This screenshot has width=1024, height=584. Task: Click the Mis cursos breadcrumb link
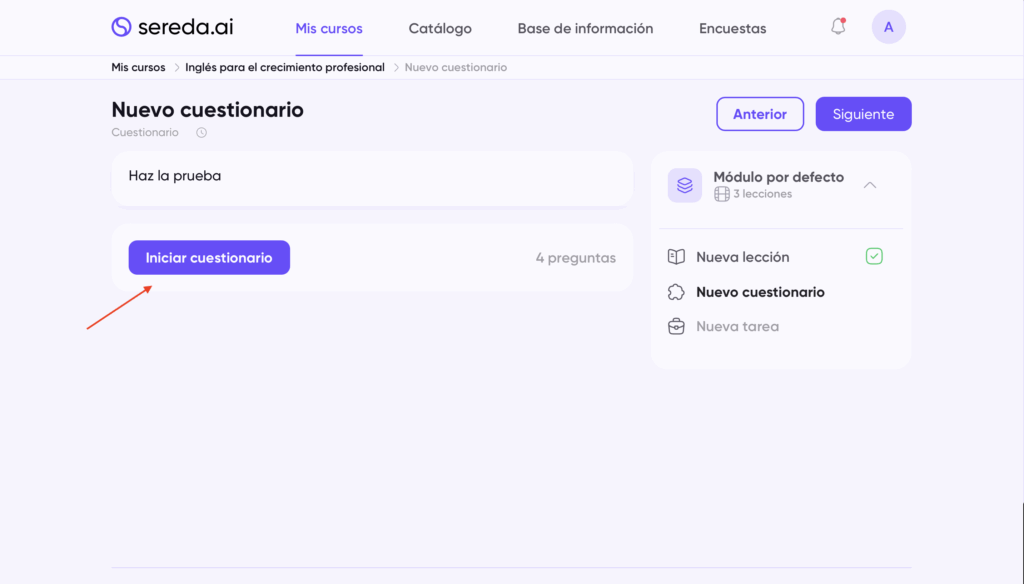pyautogui.click(x=138, y=67)
